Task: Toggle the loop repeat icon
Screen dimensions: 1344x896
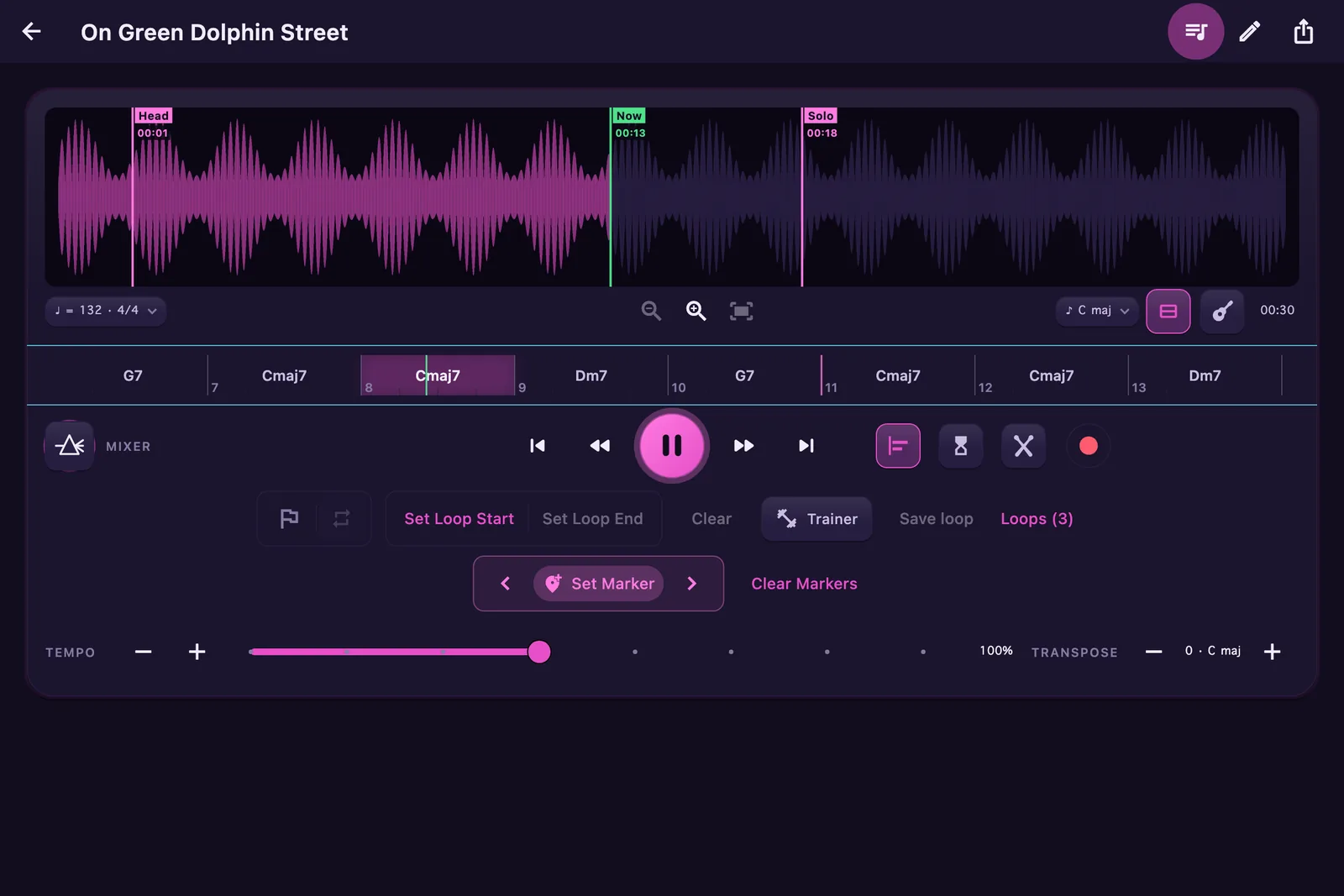Action: [341, 519]
